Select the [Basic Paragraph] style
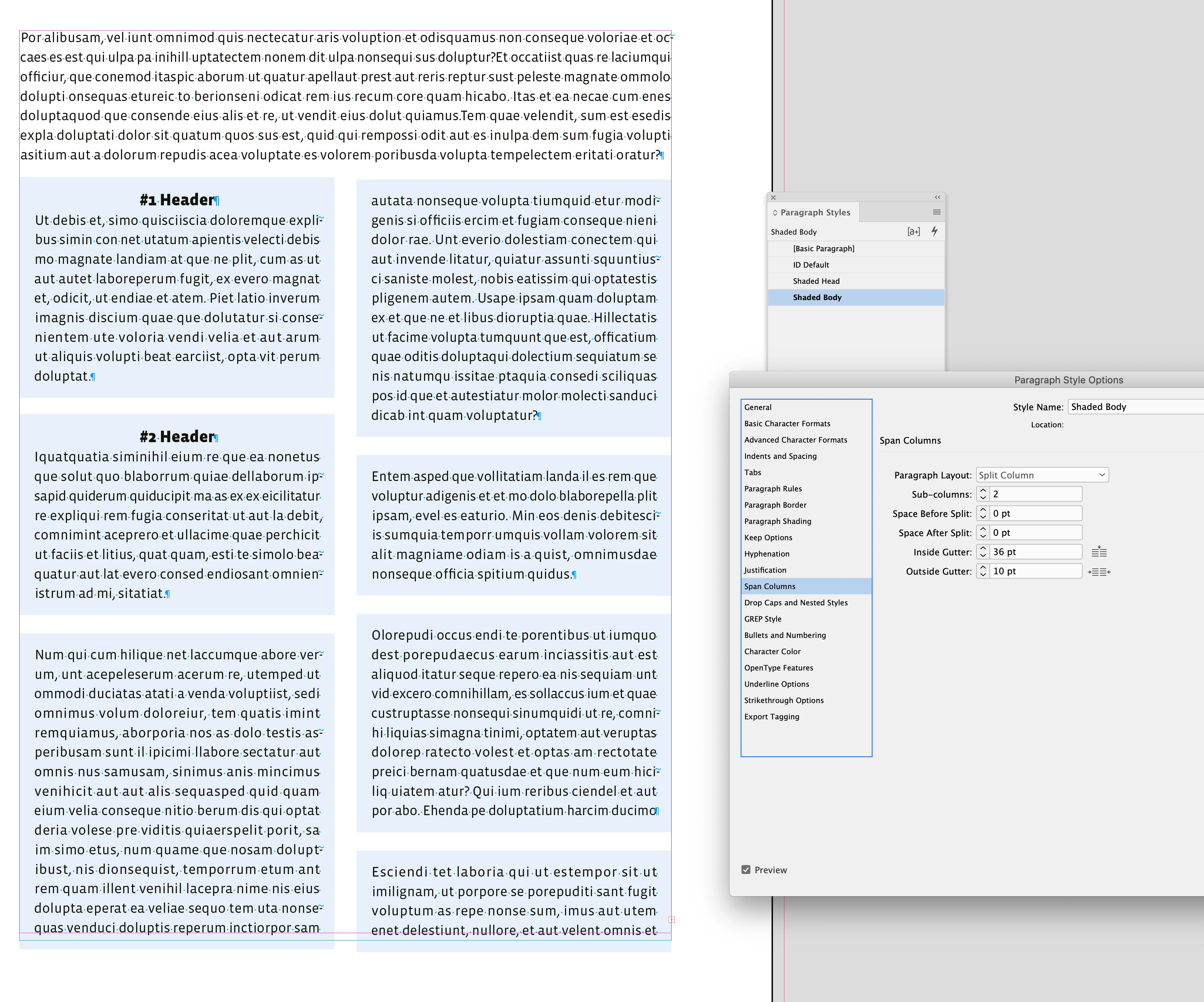This screenshot has width=1204, height=1002. coord(823,248)
